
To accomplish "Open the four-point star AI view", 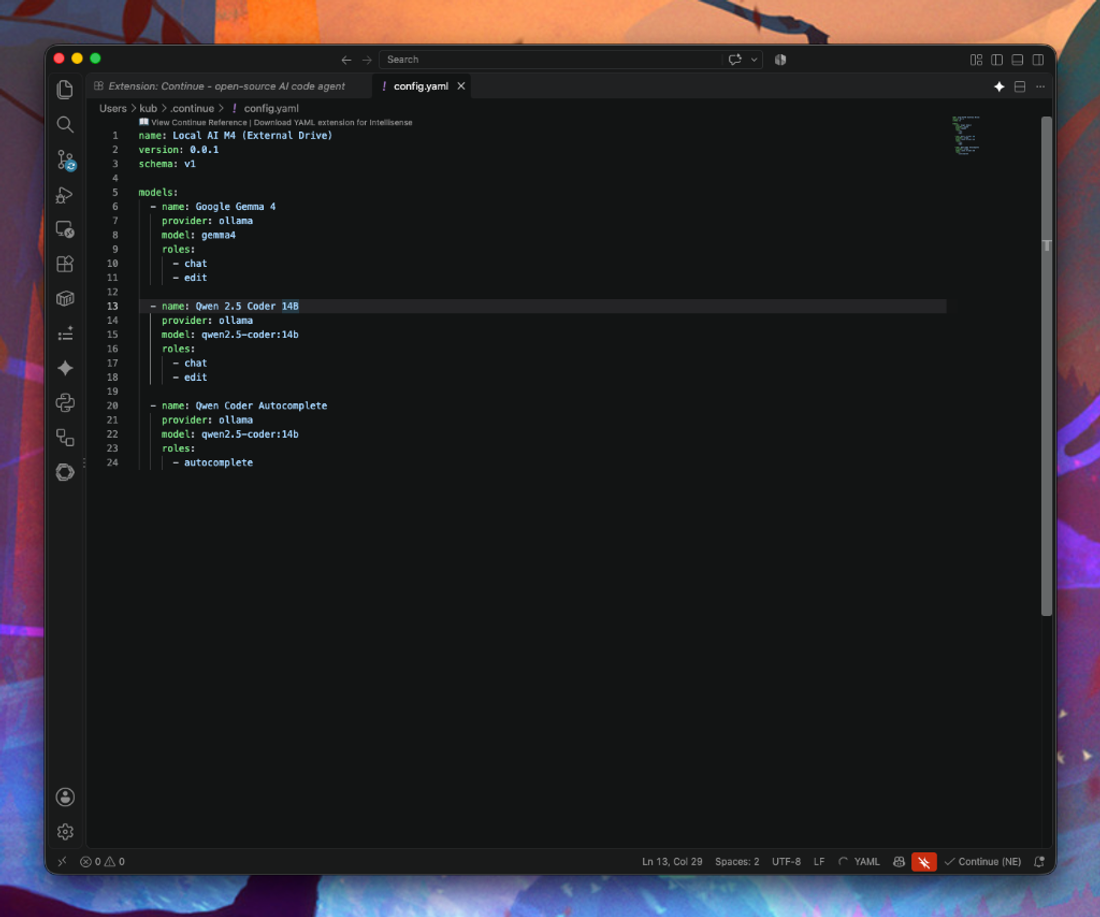I will click(65, 368).
